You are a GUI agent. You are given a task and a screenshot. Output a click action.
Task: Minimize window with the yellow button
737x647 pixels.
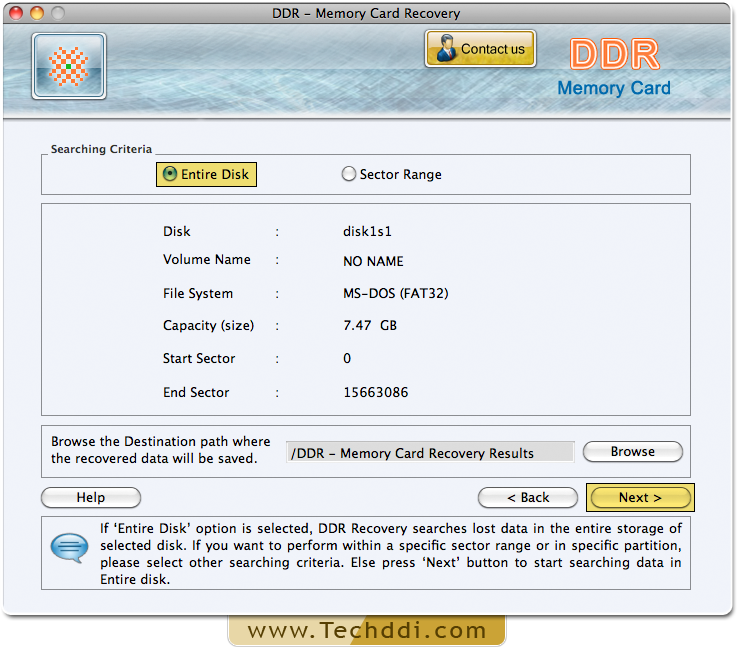tap(37, 13)
